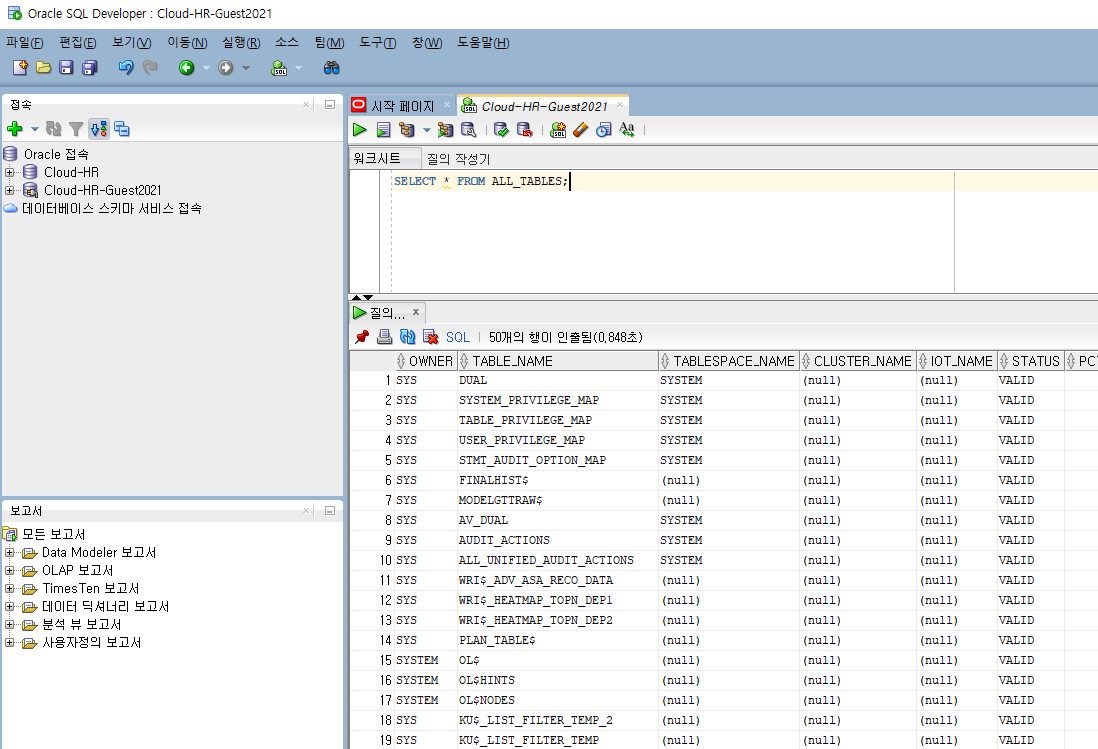Image resolution: width=1098 pixels, height=749 pixels.
Task: Refresh the query result grid
Action: (408, 337)
